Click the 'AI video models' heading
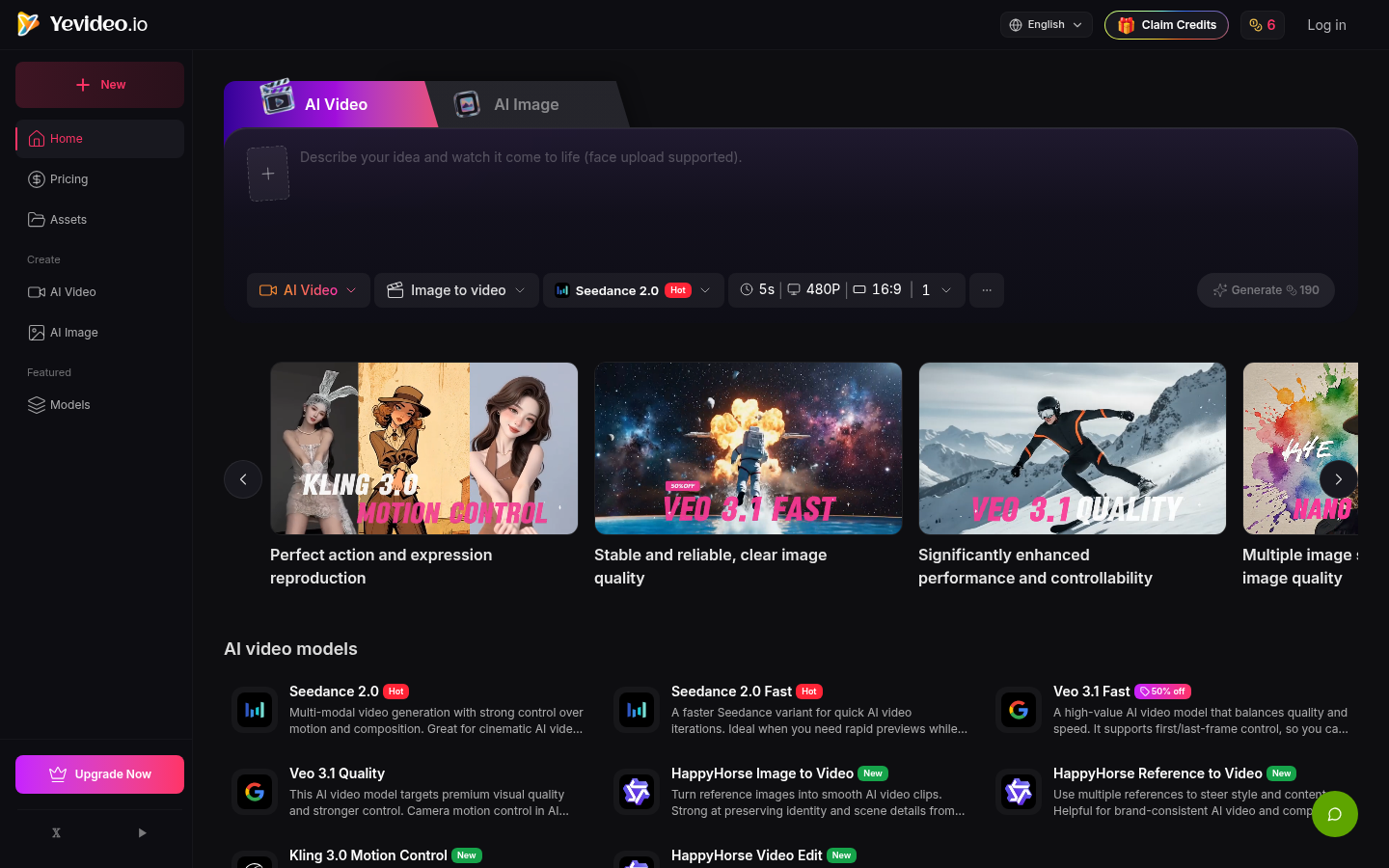The image size is (1389, 868). (x=290, y=649)
